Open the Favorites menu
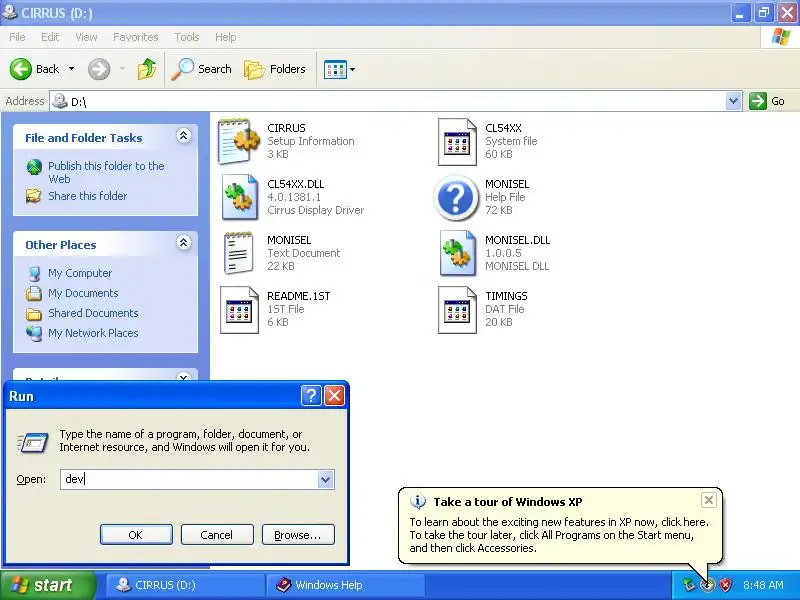 [136, 37]
